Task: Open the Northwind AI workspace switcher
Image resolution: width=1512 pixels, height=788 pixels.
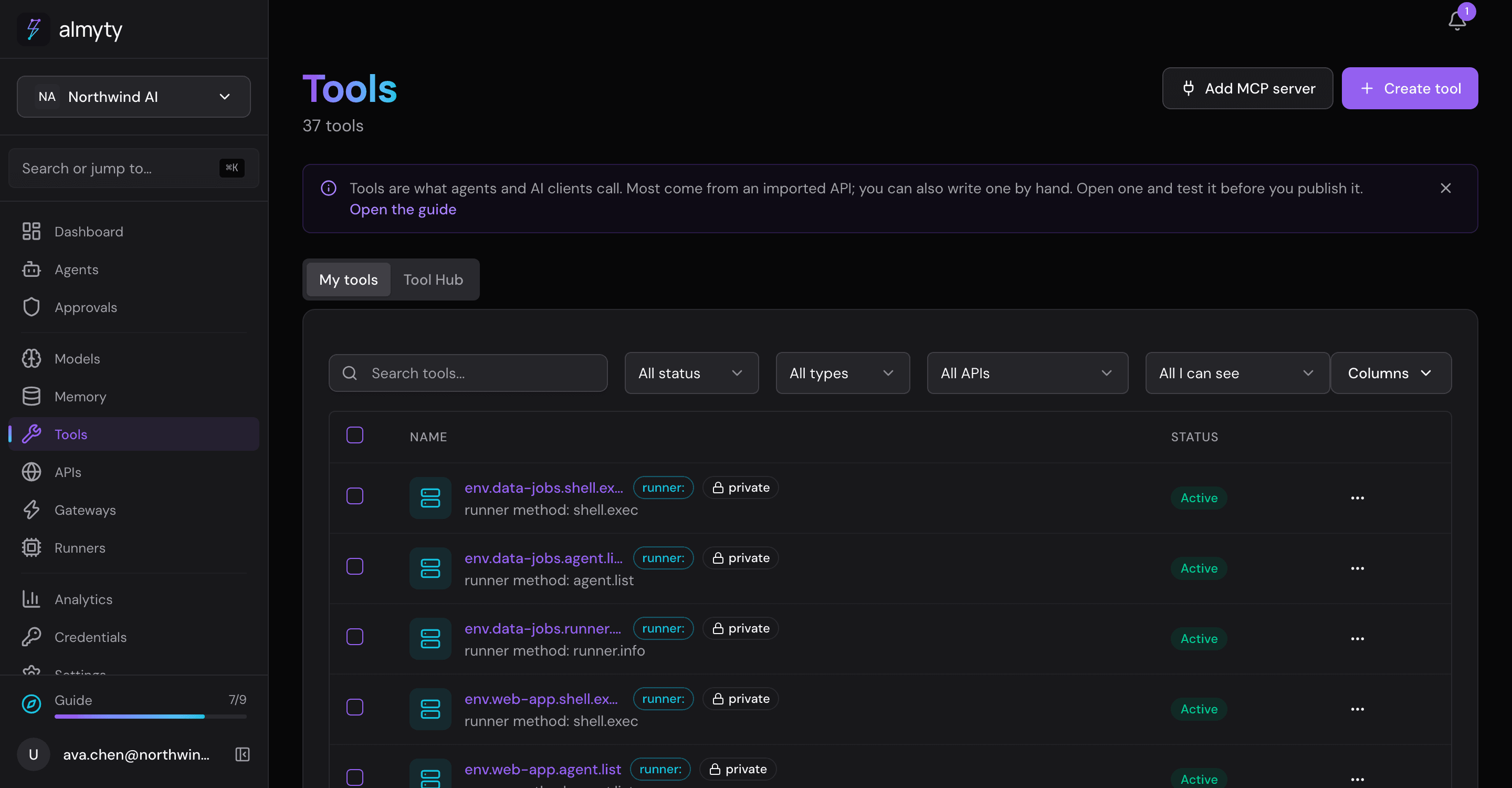Action: pos(134,96)
